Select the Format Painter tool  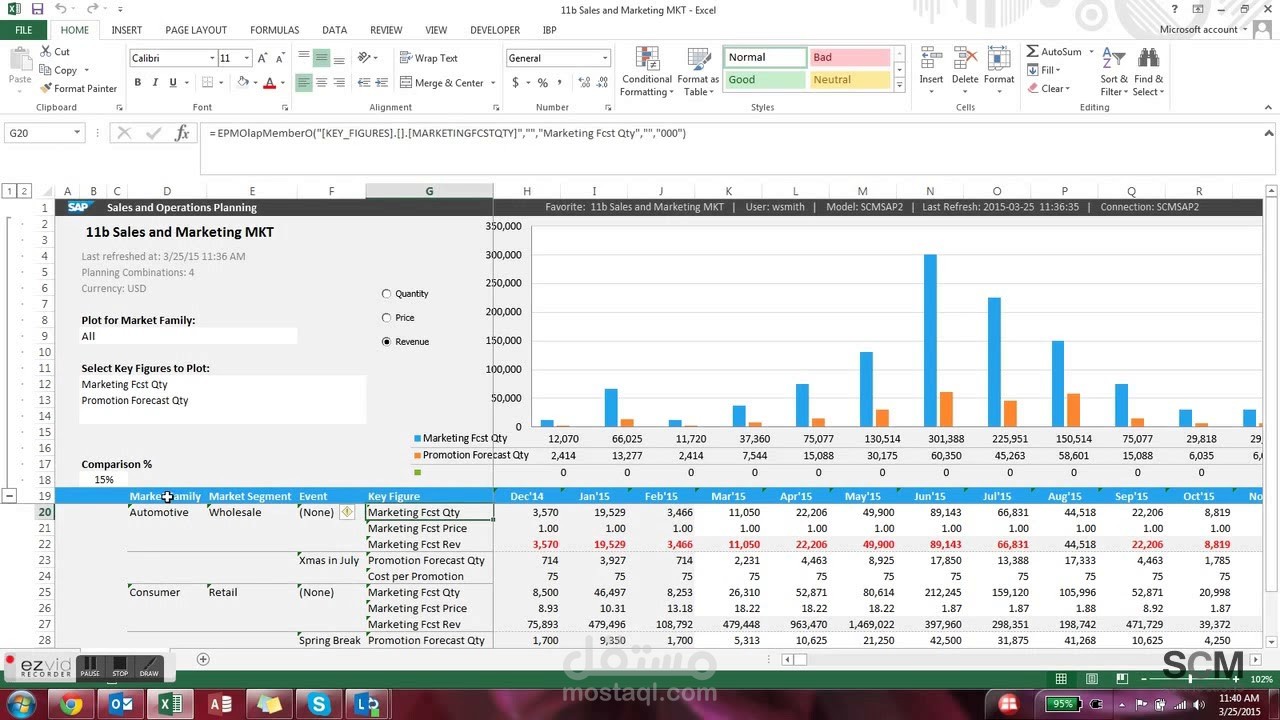(x=78, y=88)
